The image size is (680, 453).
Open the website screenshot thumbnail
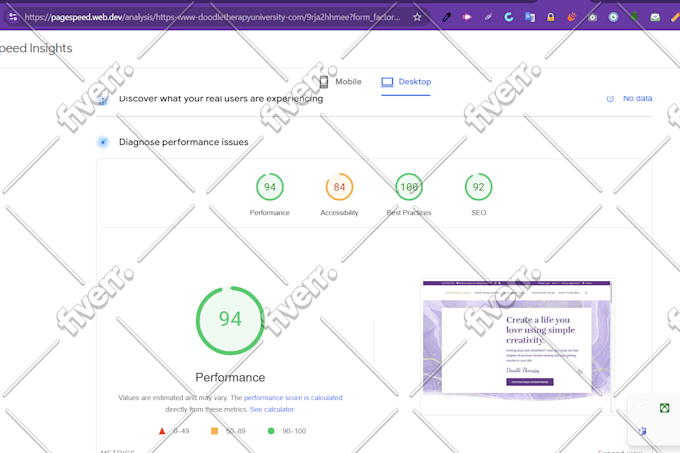[x=517, y=347]
